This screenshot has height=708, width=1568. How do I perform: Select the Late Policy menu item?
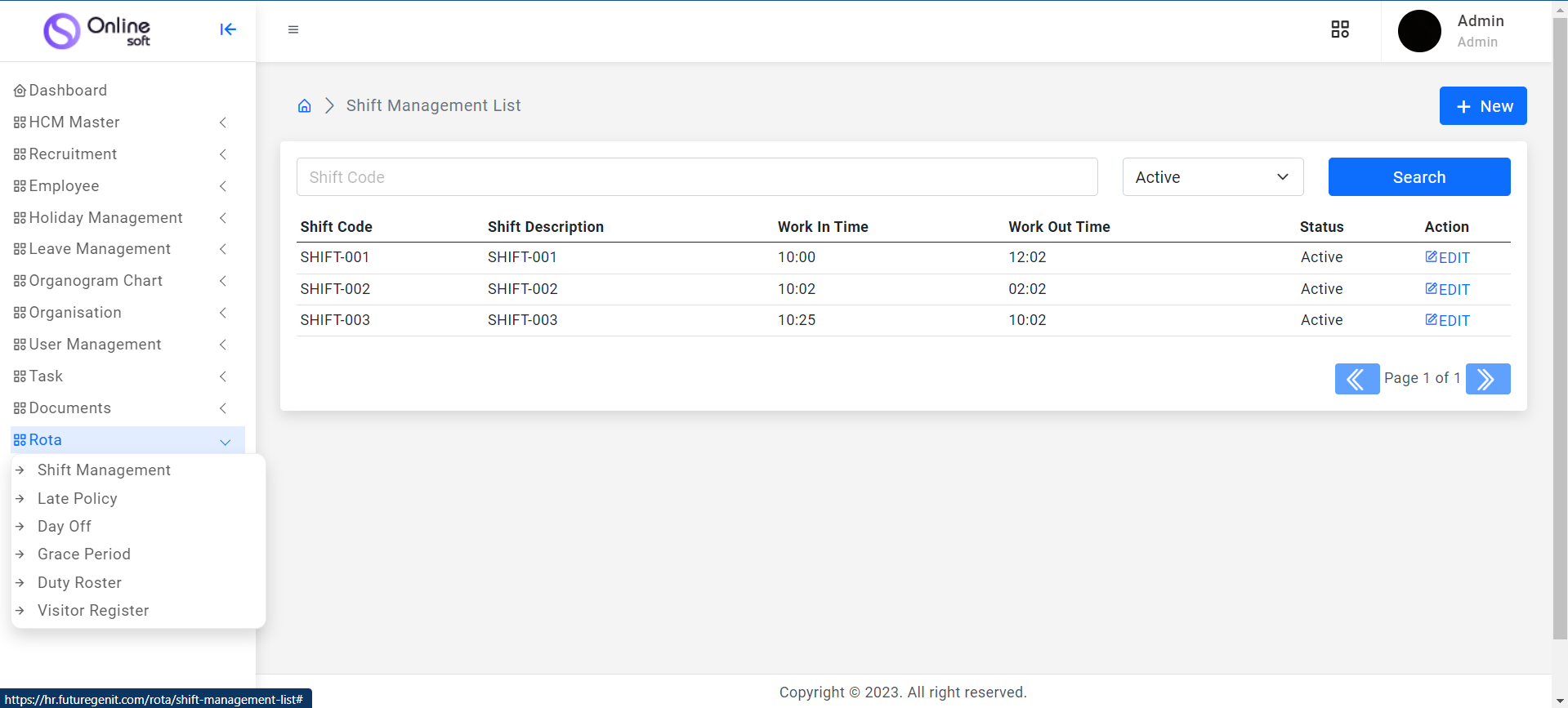78,499
